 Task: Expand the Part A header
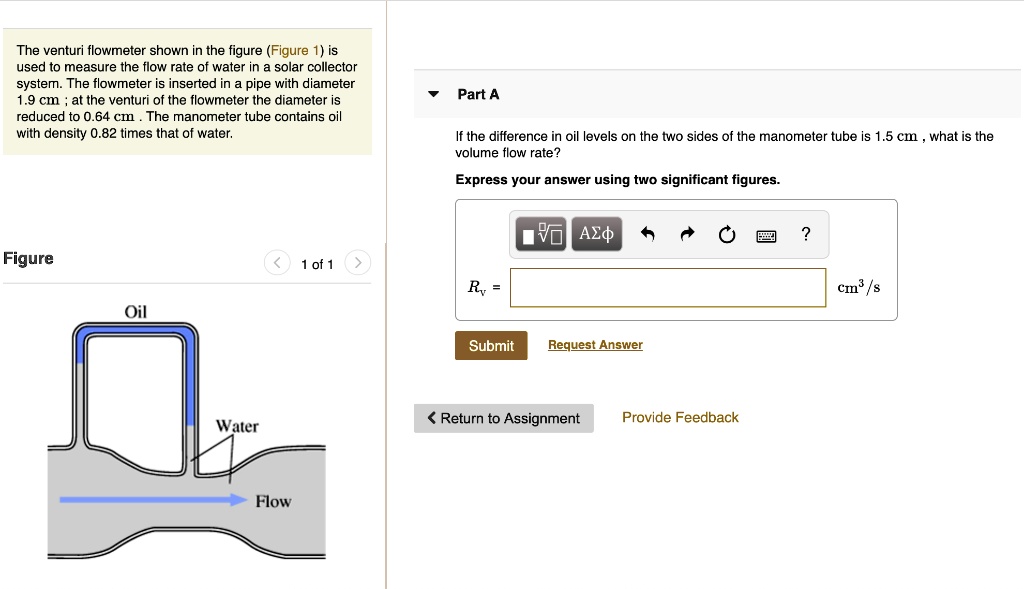click(480, 93)
